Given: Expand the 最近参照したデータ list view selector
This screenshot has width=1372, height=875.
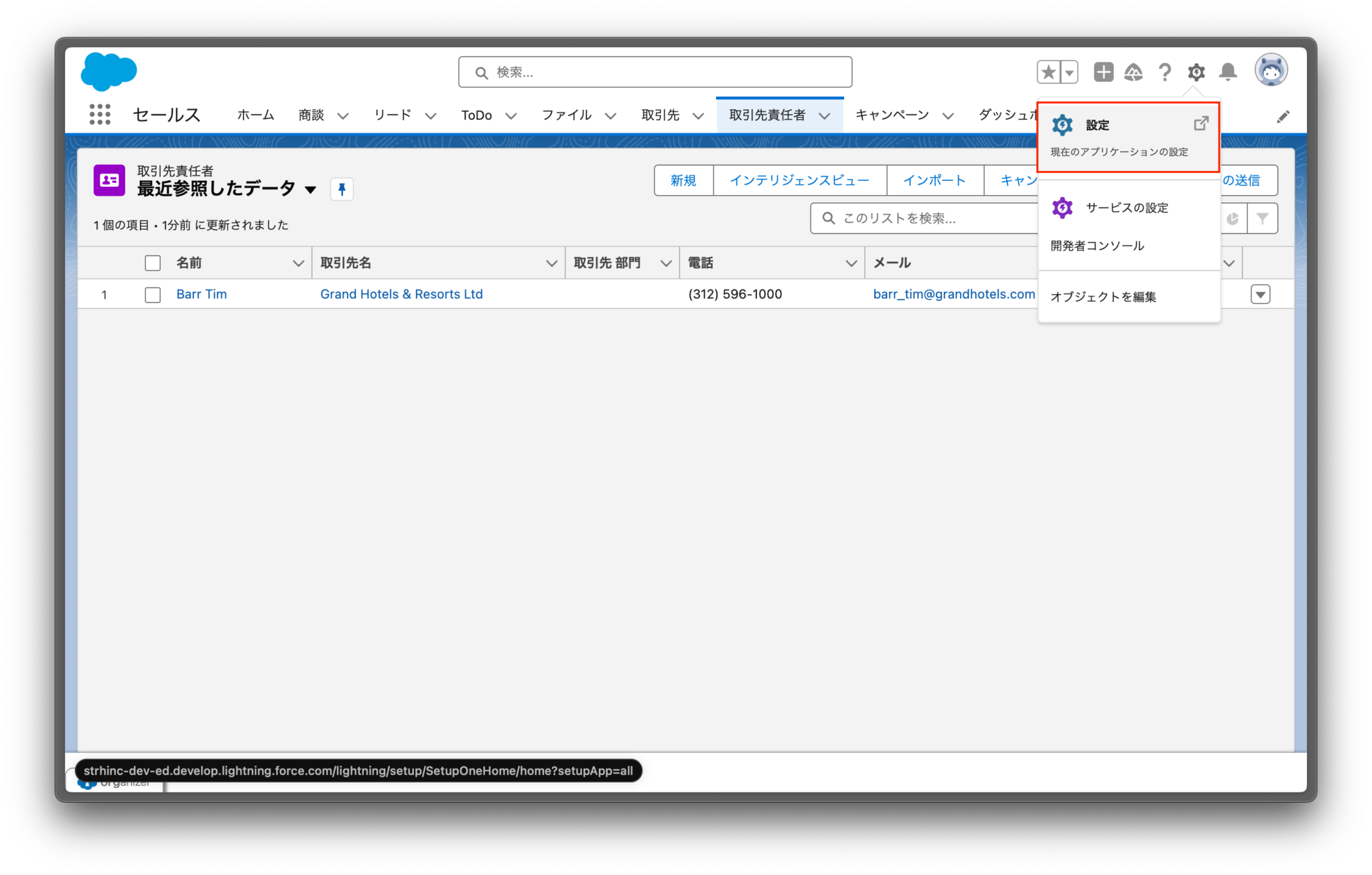Looking at the screenshot, I should coord(310,190).
